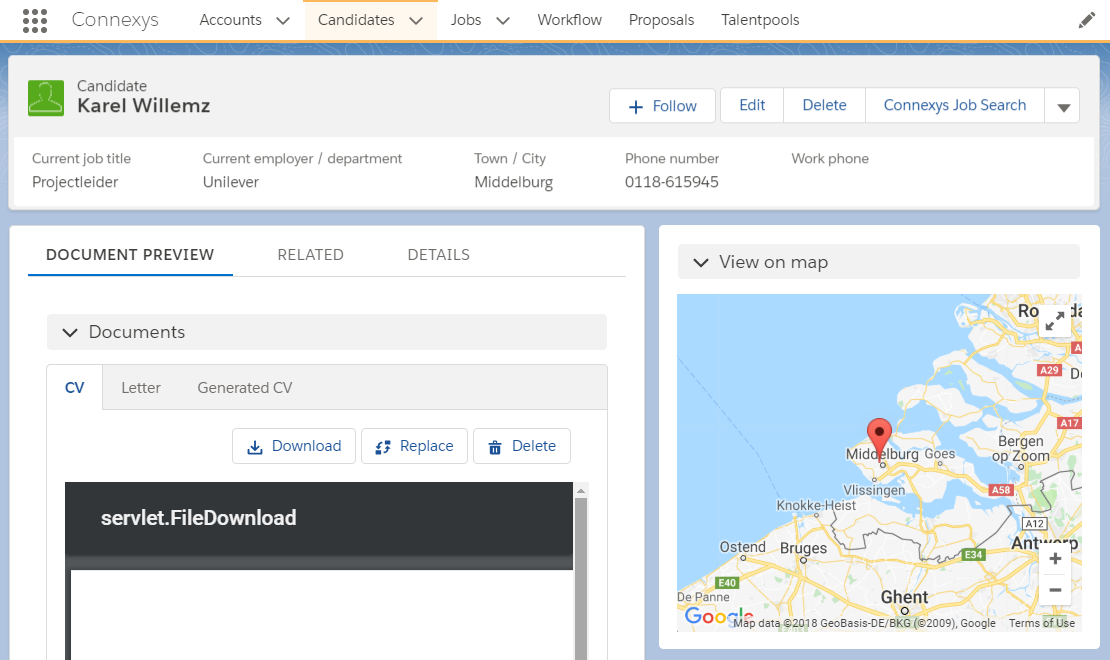The image size is (1110, 660).
Task: Click Ghent label on the map
Action: coord(904,597)
